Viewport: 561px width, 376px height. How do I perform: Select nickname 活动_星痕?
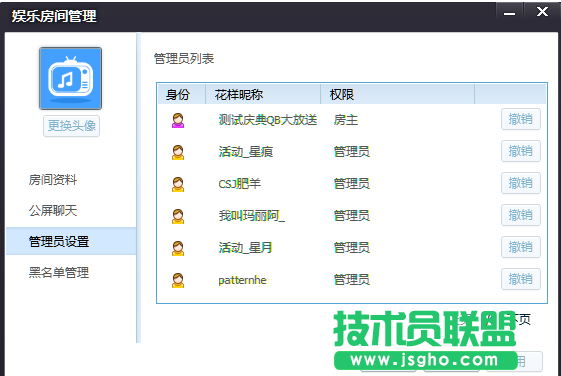[x=246, y=152]
